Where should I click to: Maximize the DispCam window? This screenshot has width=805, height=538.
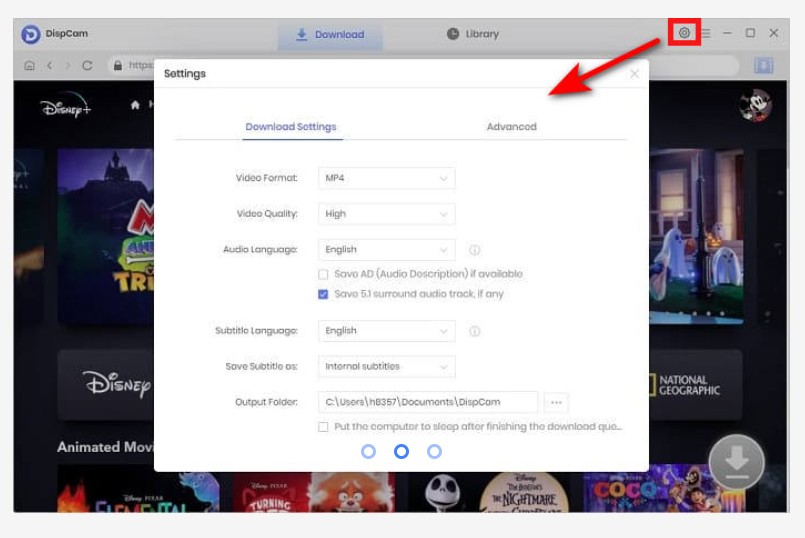[750, 33]
